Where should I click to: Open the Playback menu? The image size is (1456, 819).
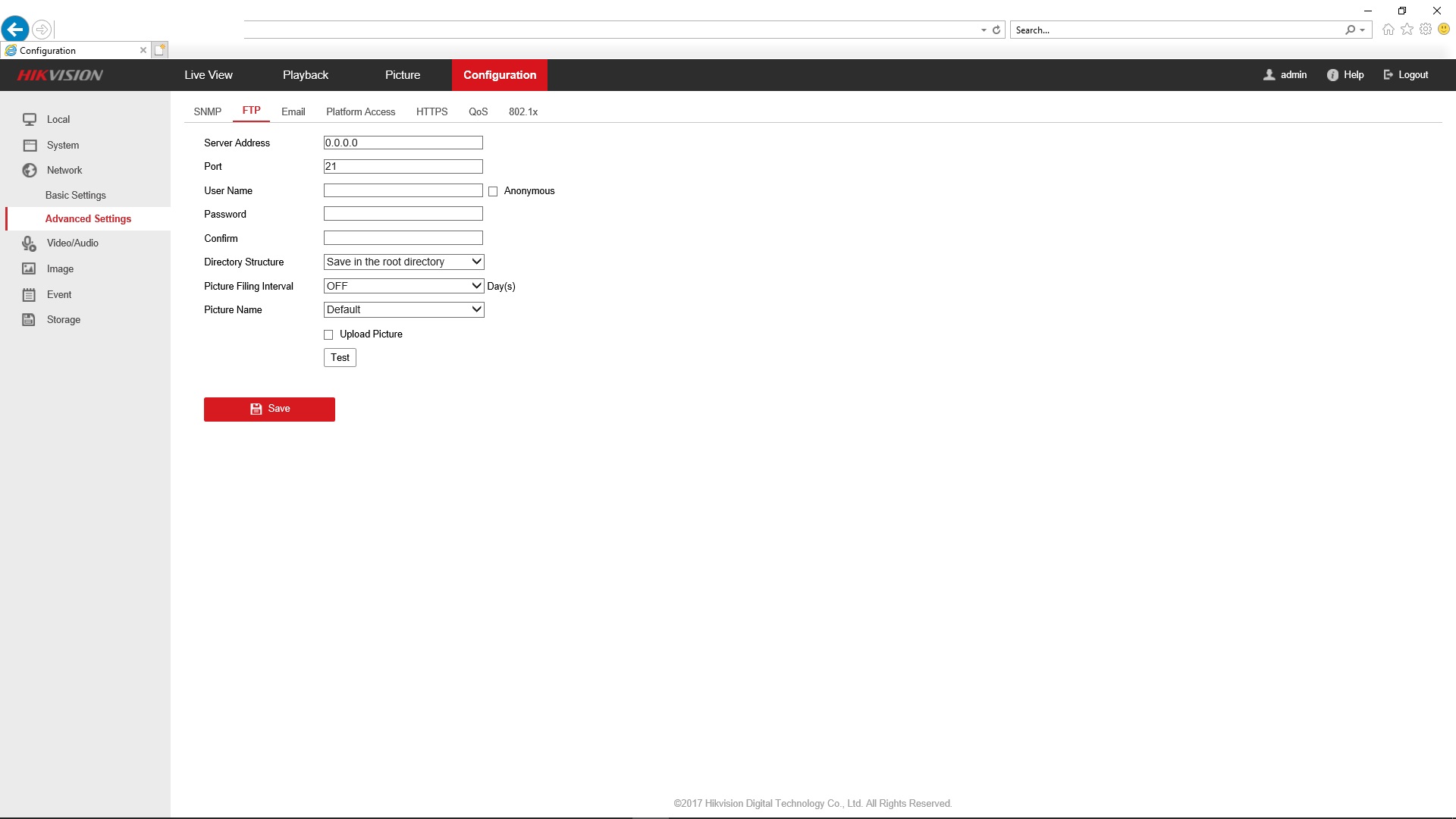306,75
